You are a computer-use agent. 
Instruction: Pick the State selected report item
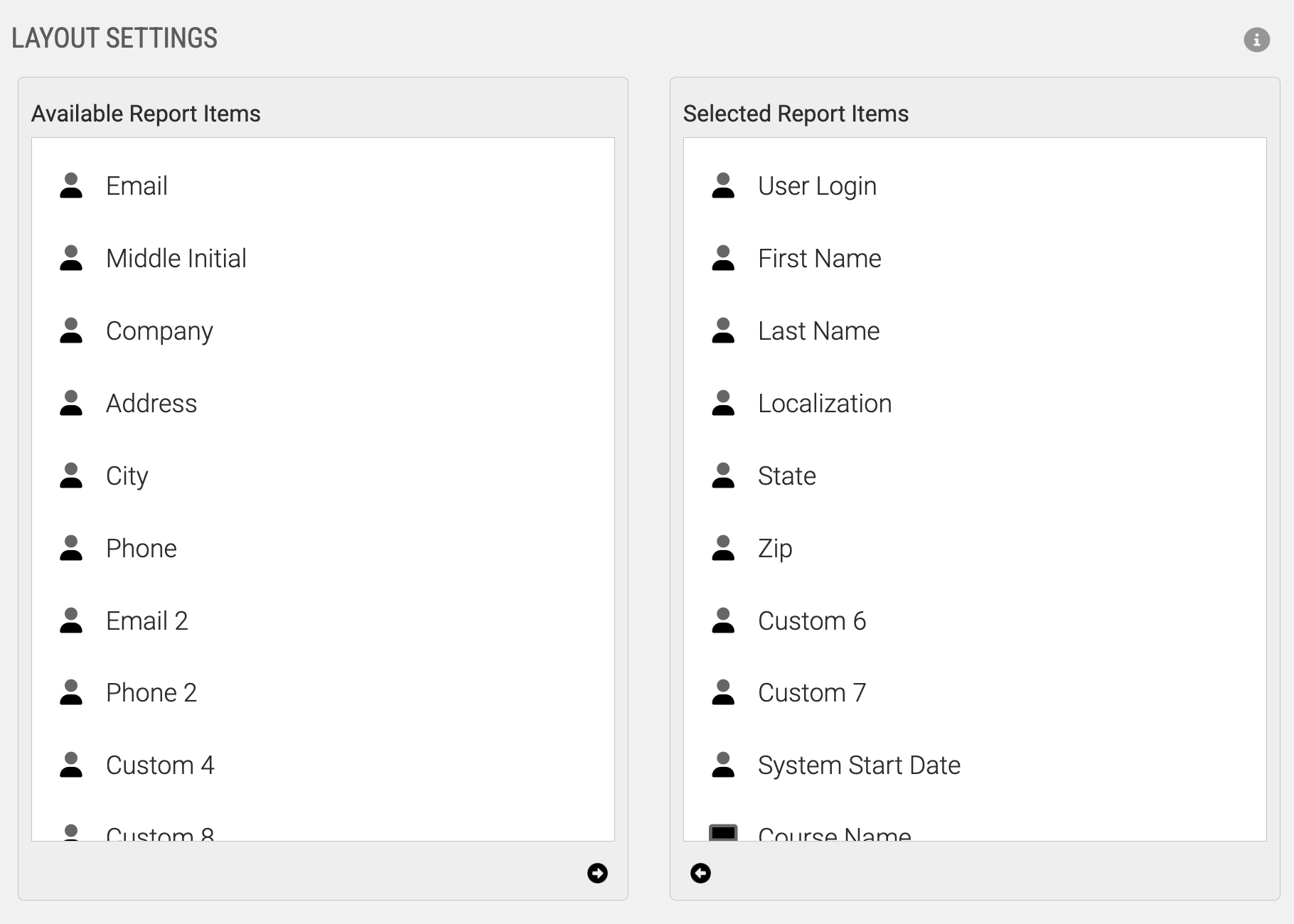click(x=786, y=476)
